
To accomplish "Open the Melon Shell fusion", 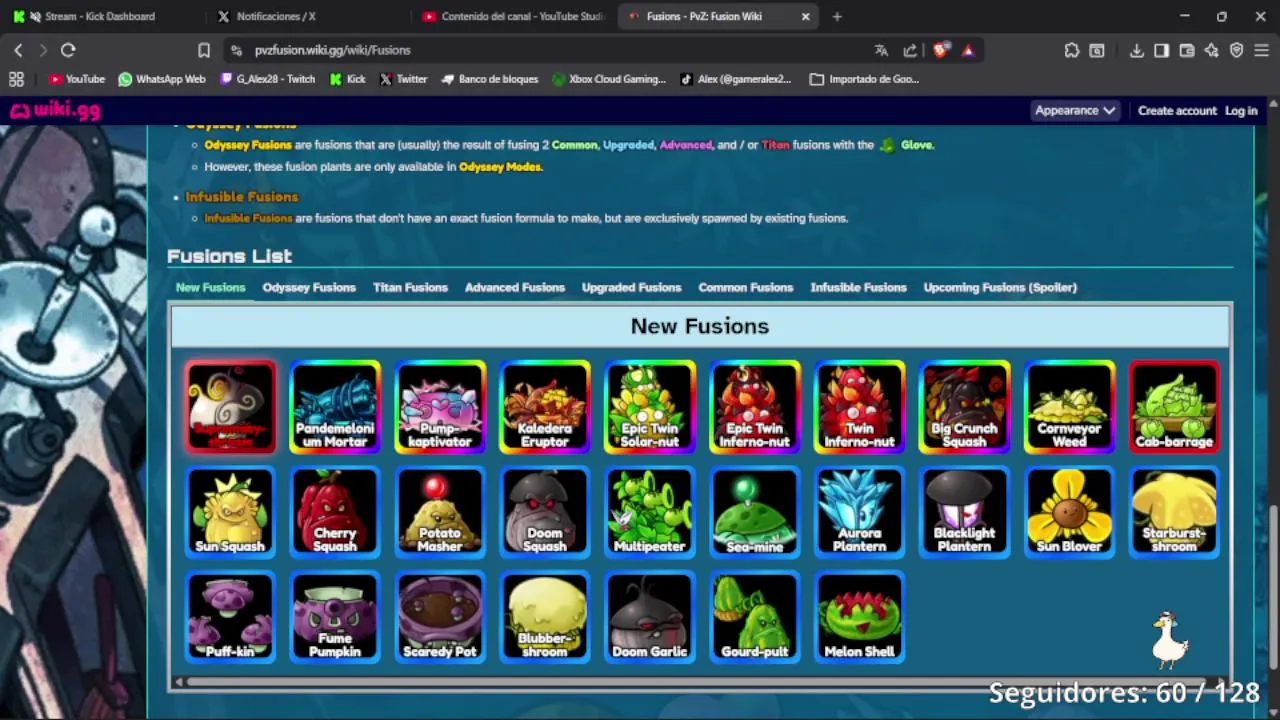I will coord(859,617).
